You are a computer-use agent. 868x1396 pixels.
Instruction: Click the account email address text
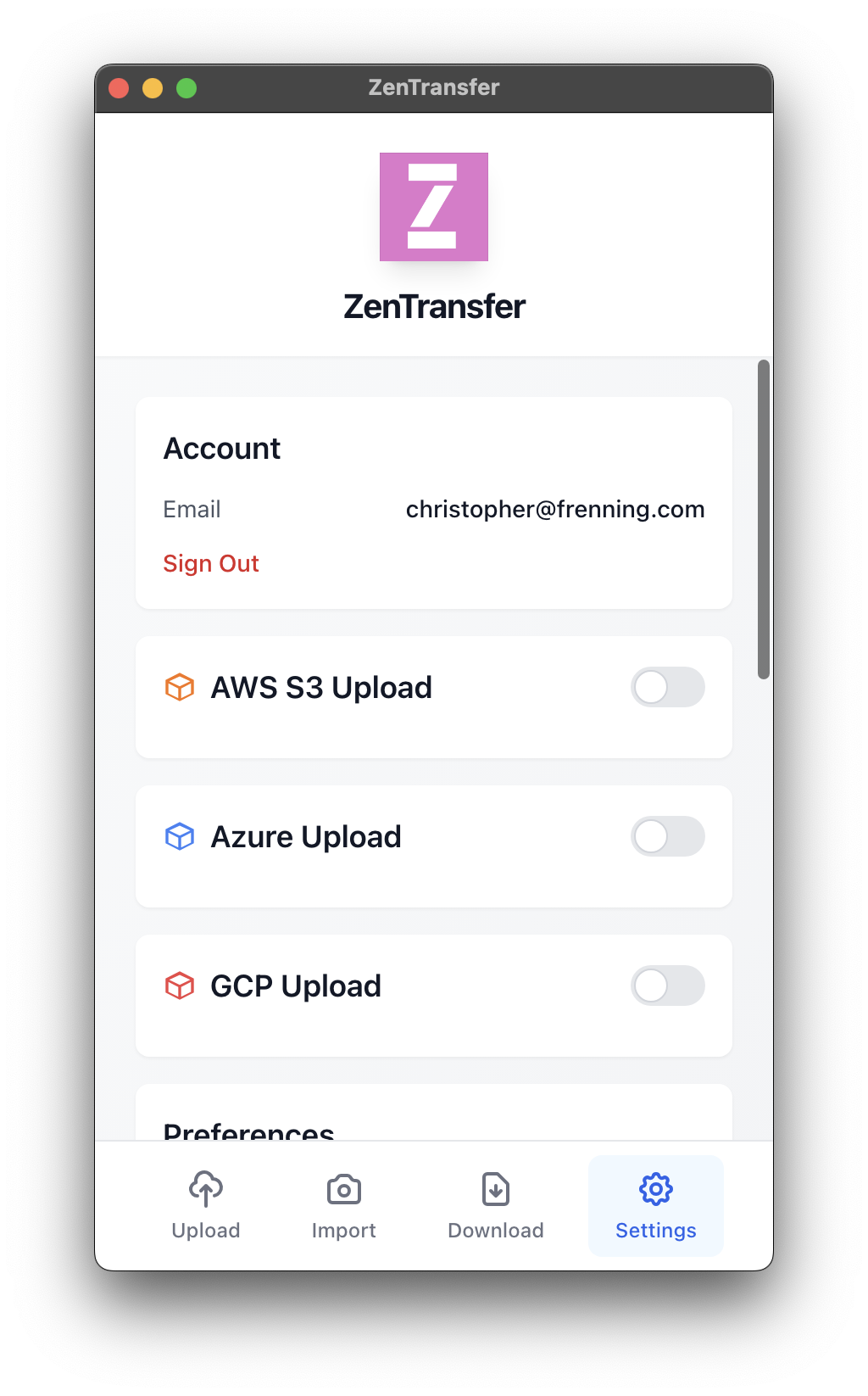pyautogui.click(x=555, y=509)
